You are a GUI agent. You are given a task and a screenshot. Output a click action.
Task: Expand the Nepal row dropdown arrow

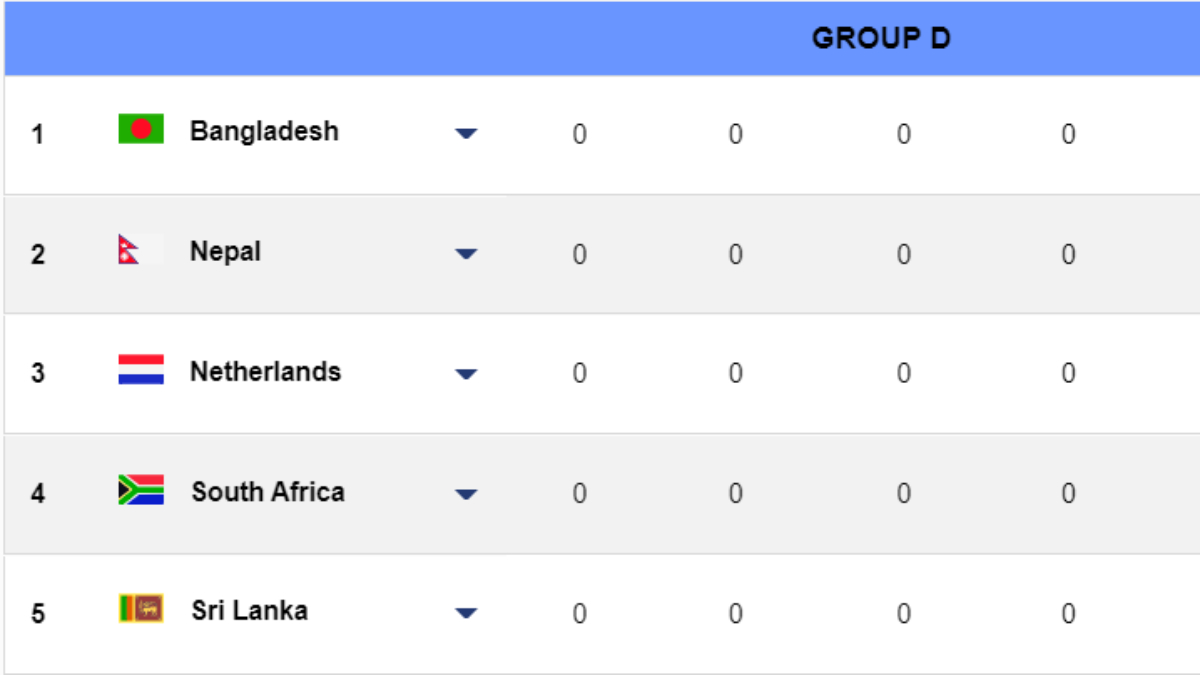pyautogui.click(x=466, y=254)
